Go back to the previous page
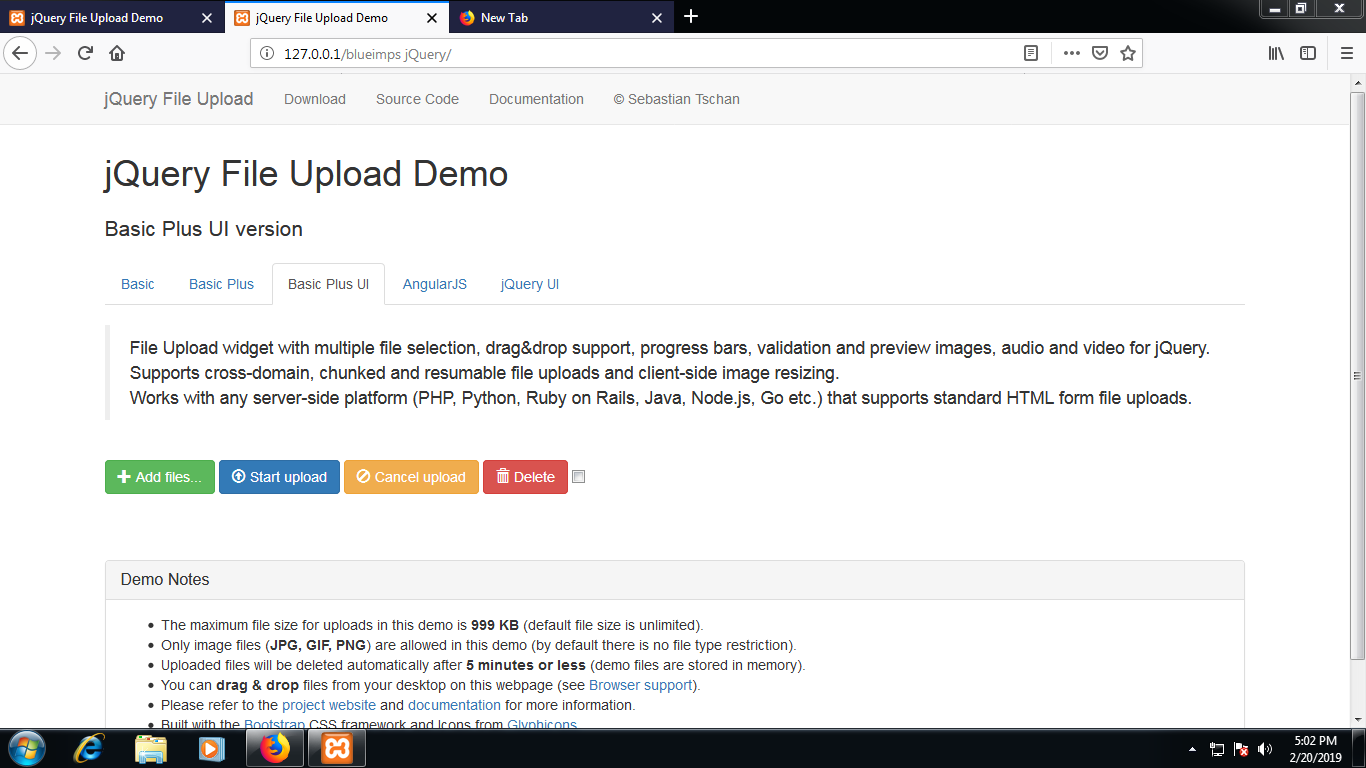Image resolution: width=1366 pixels, height=768 pixels. pos(20,53)
